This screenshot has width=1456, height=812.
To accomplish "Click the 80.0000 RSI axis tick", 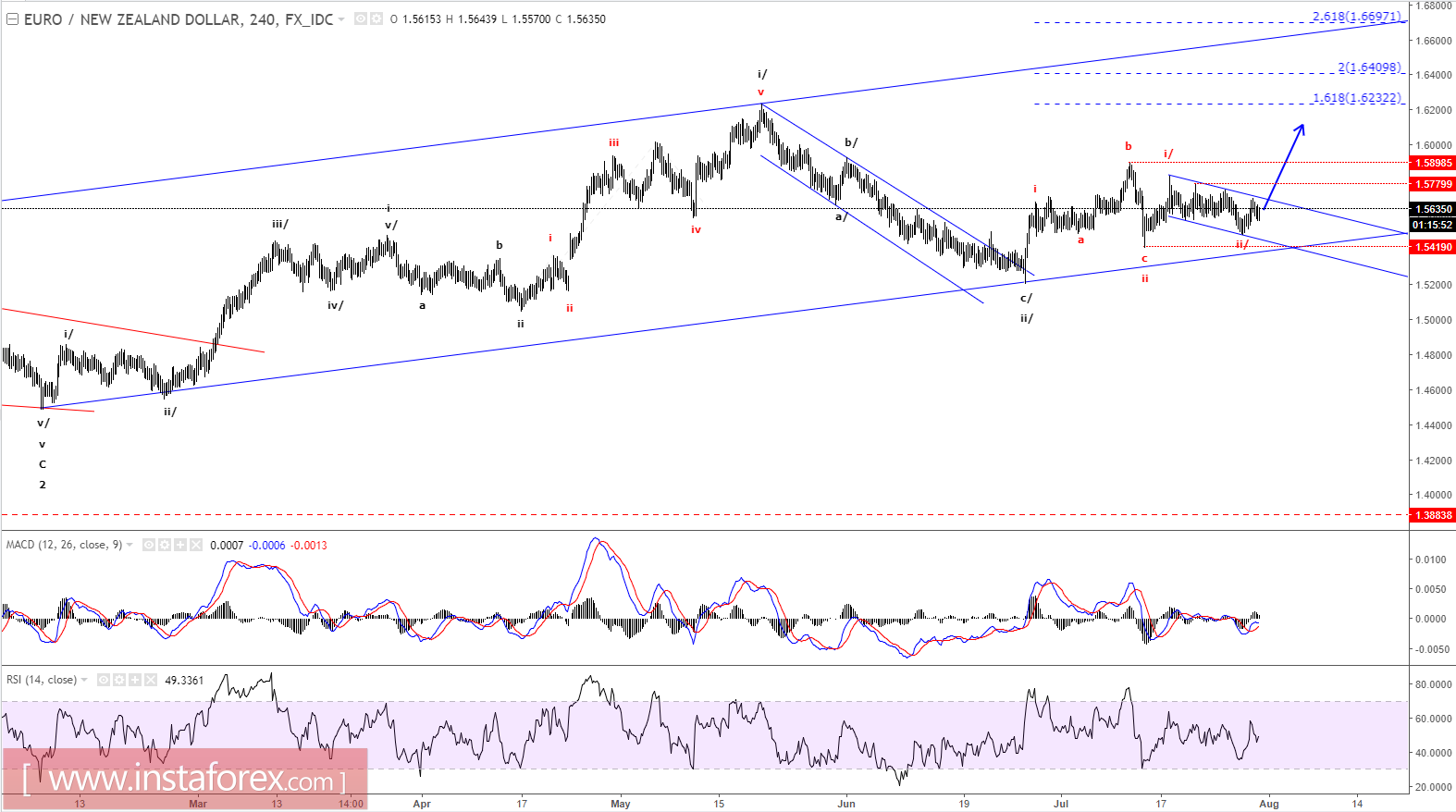I will pos(1433,684).
